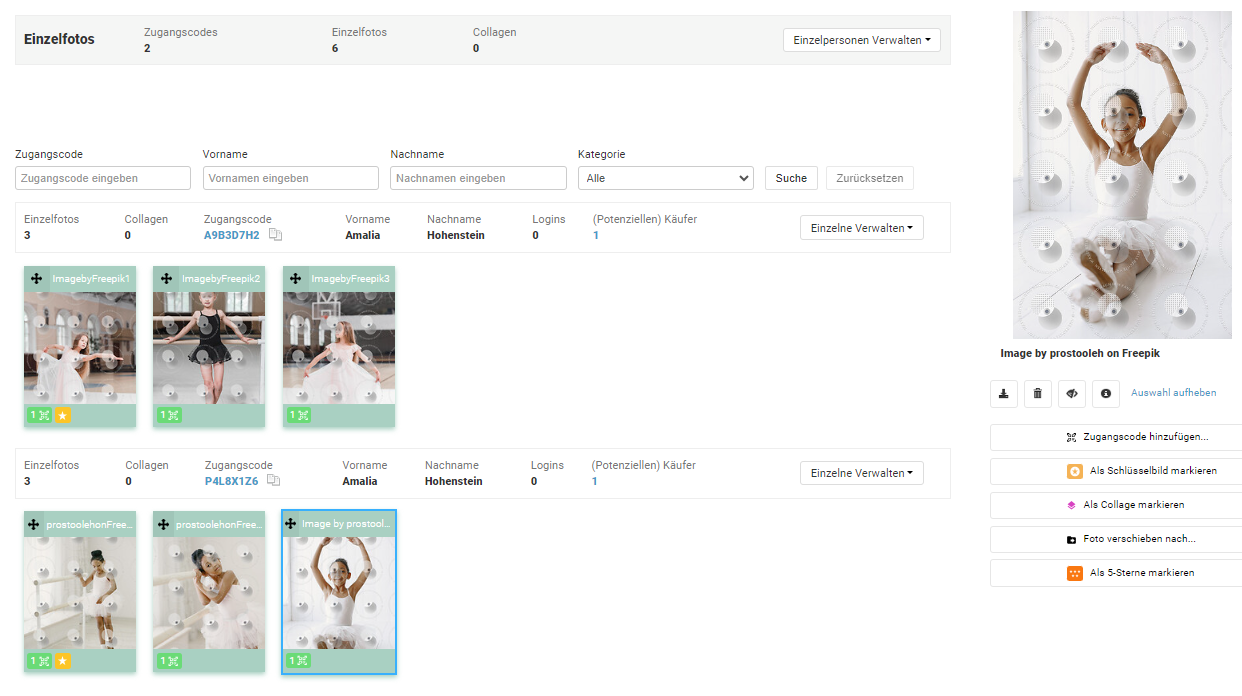This screenshot has height=696, width=1242.
Task: Hide the selected photo with the crossed-eye icon
Action: coord(1072,394)
